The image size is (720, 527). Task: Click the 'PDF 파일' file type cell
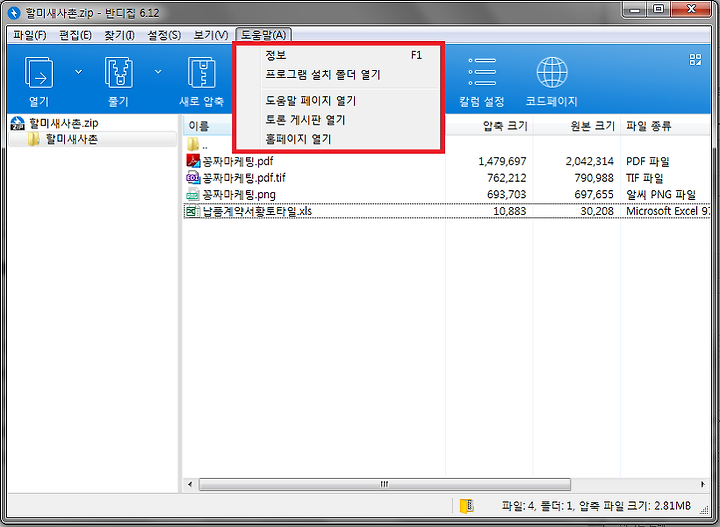tap(647, 161)
